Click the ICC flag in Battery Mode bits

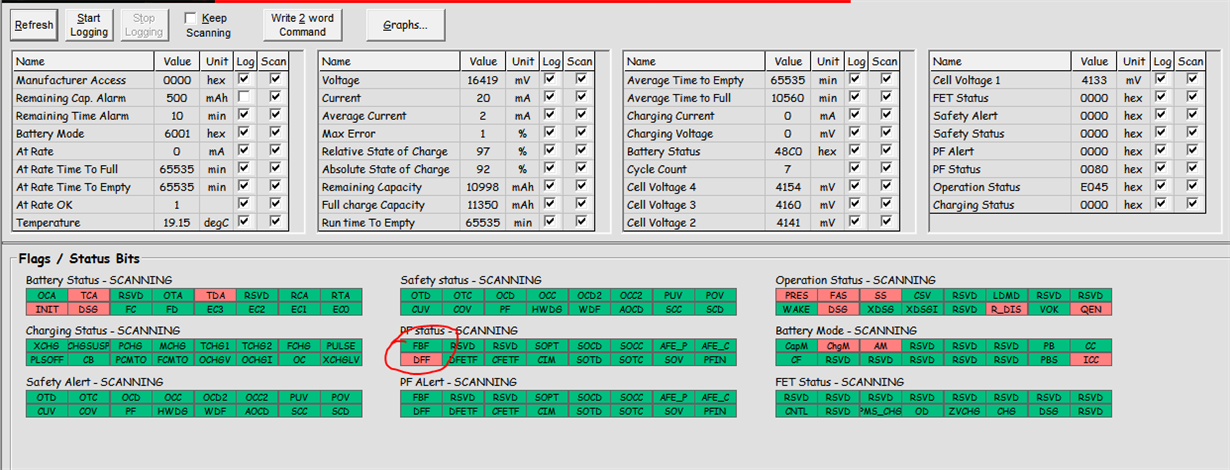pos(1090,358)
